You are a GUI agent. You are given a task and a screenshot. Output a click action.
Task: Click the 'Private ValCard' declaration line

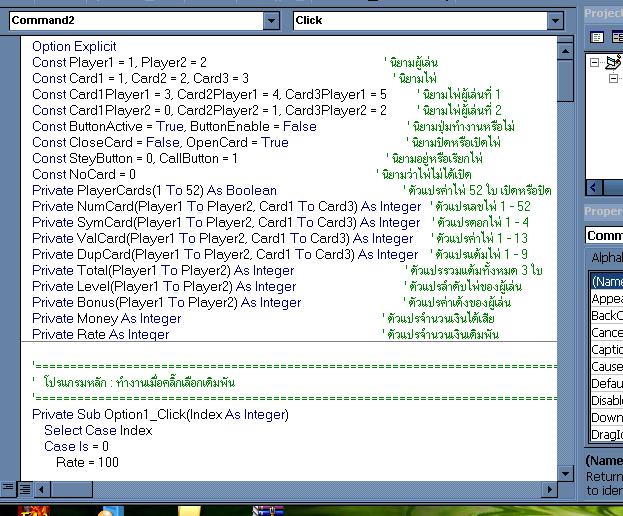222,238
